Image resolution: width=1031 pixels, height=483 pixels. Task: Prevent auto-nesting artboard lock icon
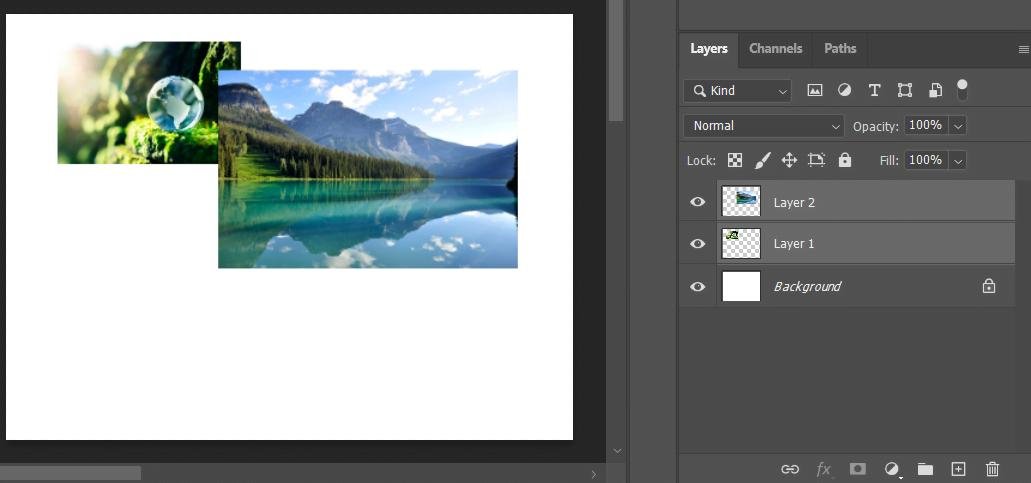coord(817,160)
